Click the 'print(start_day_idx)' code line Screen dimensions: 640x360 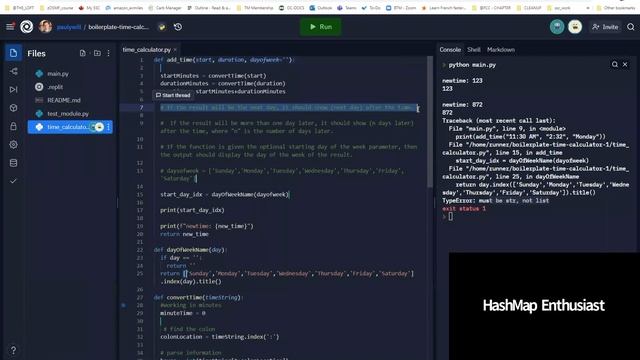coord(192,210)
